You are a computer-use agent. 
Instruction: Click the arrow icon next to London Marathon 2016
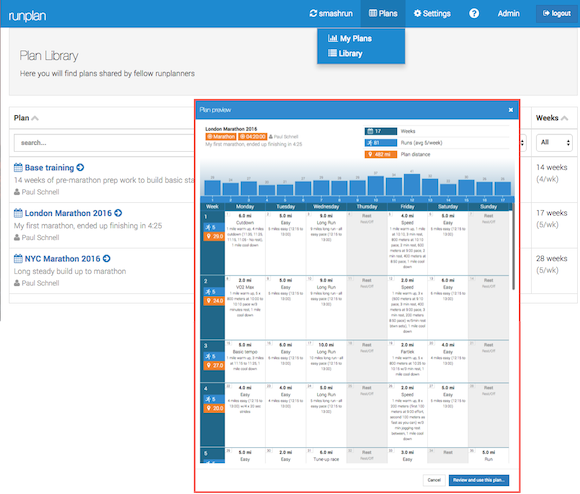coord(118,213)
